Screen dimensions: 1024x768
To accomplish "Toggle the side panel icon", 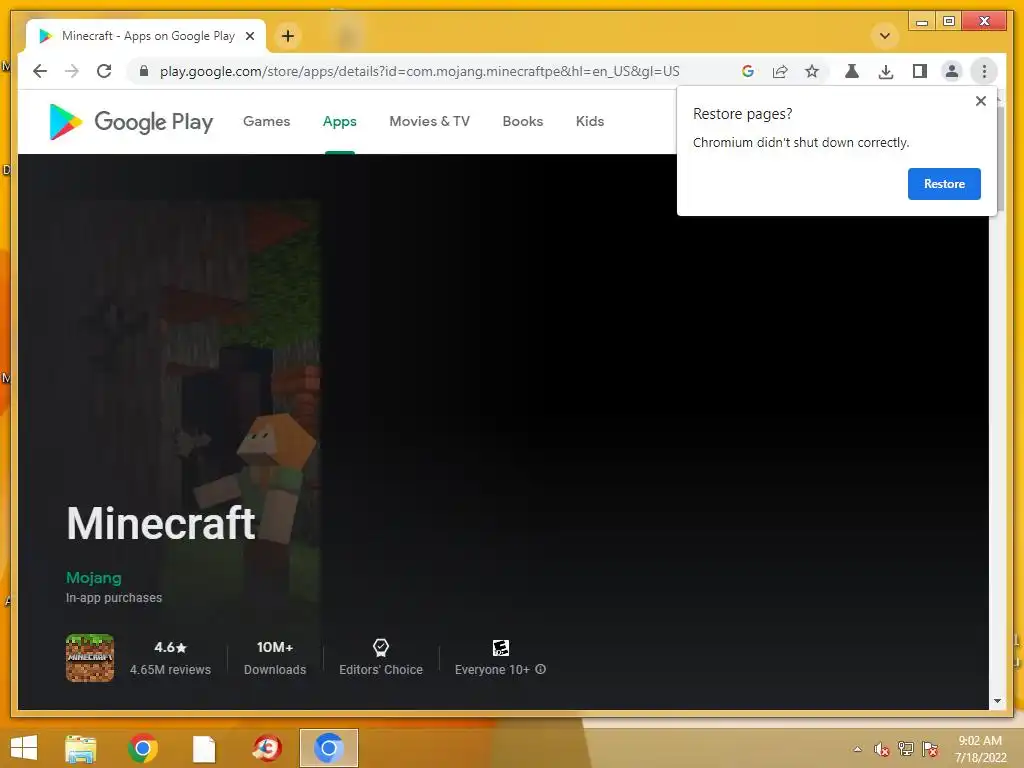I will tap(920, 71).
